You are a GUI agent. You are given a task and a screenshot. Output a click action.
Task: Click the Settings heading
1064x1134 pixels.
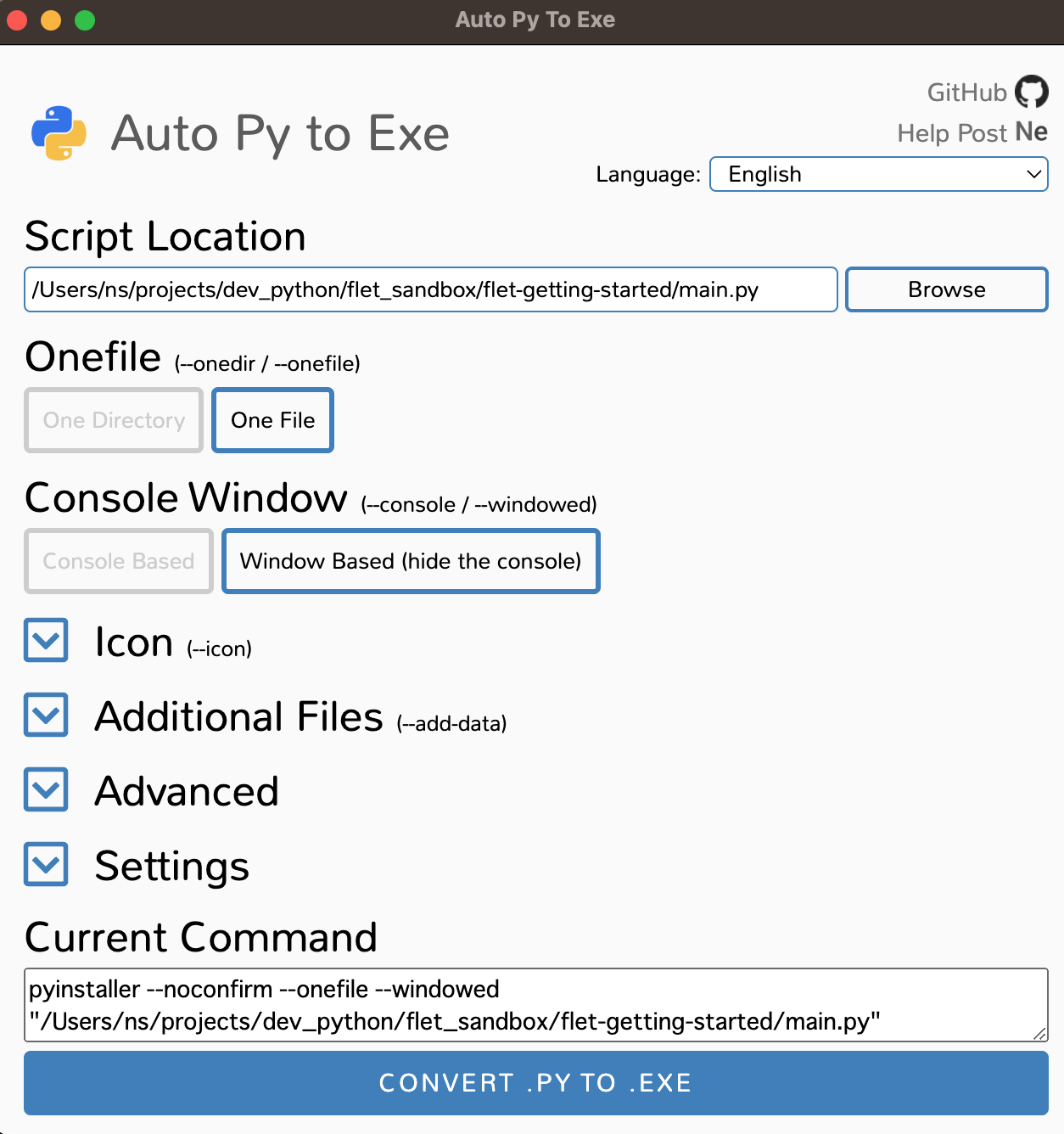[172, 867]
